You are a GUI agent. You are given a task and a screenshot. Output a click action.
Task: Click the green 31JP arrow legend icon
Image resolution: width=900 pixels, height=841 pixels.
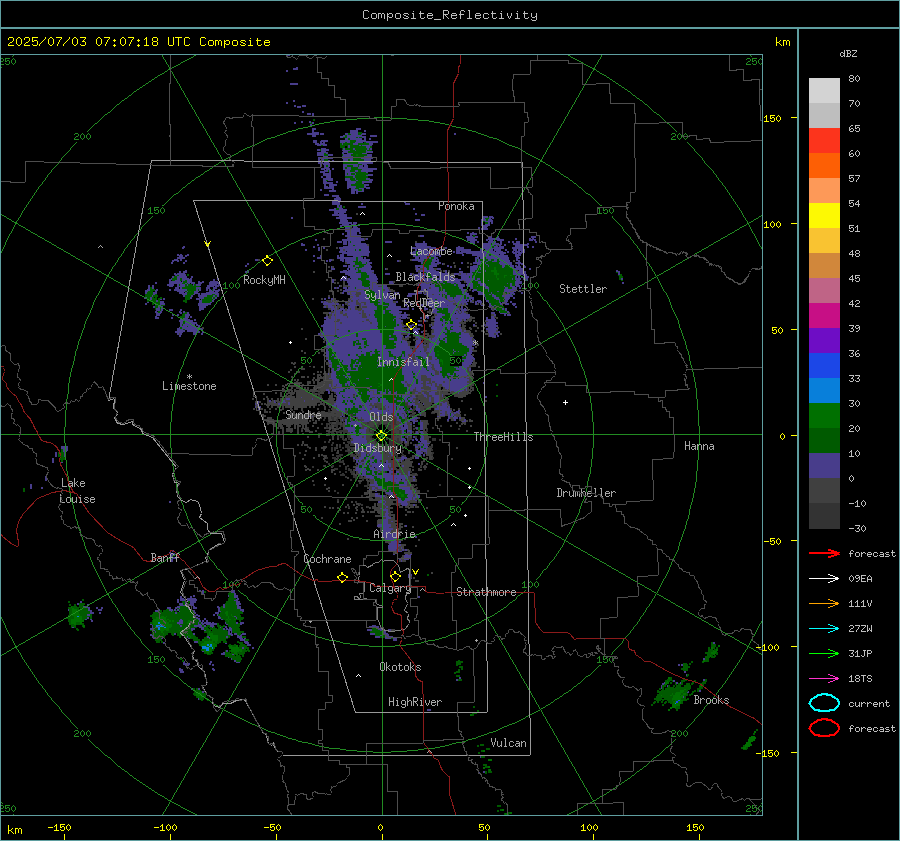pos(824,653)
